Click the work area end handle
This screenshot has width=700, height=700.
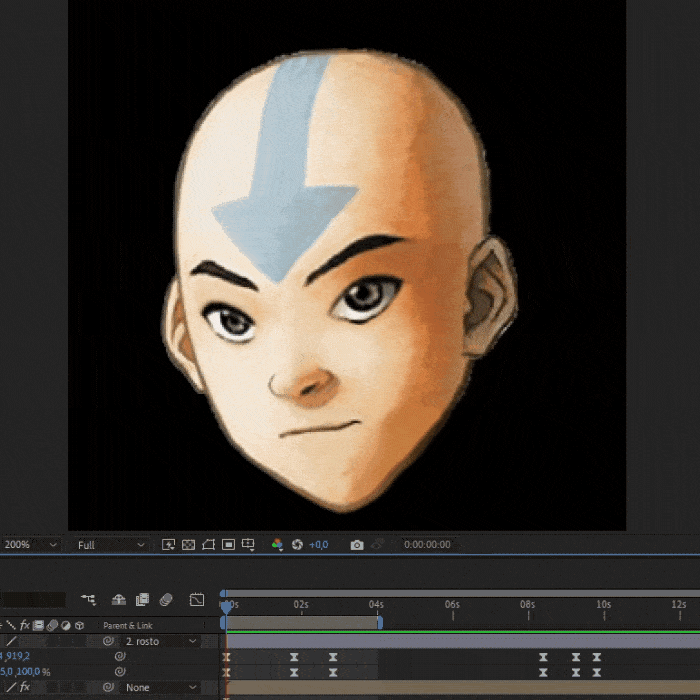pyautogui.click(x=380, y=623)
